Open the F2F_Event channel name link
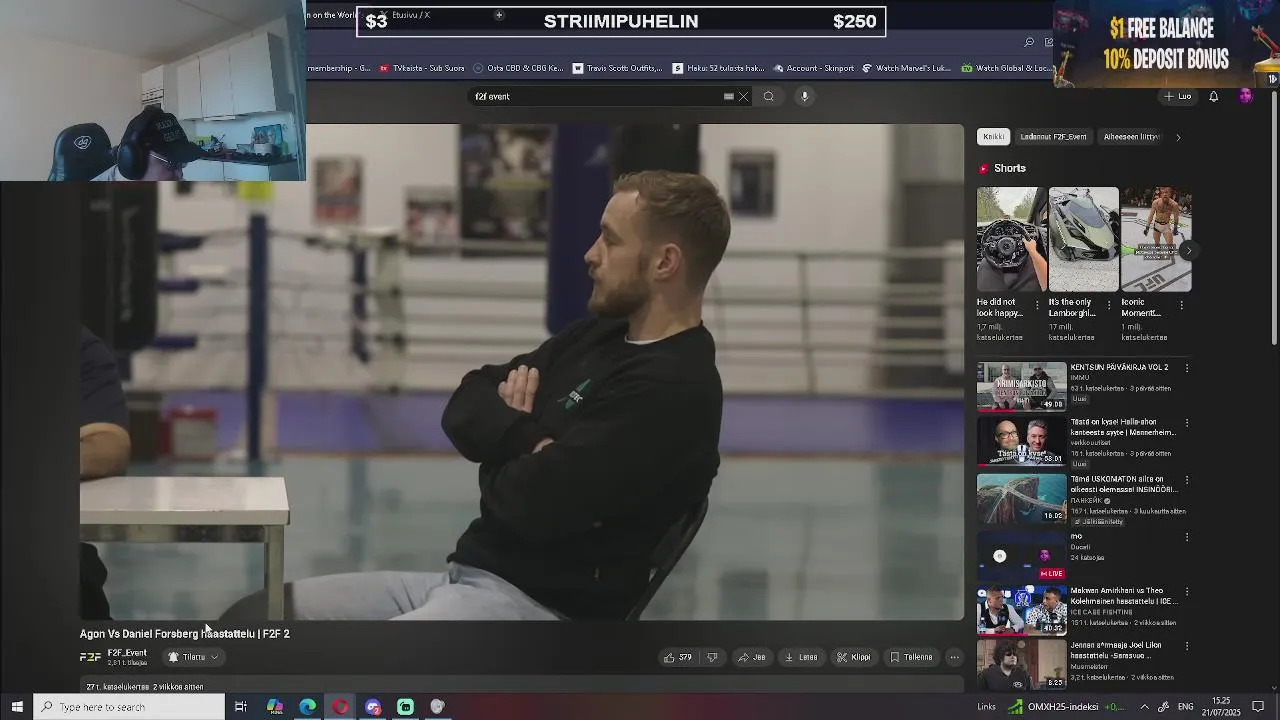Screen dimensions: 1280x720 (127, 653)
